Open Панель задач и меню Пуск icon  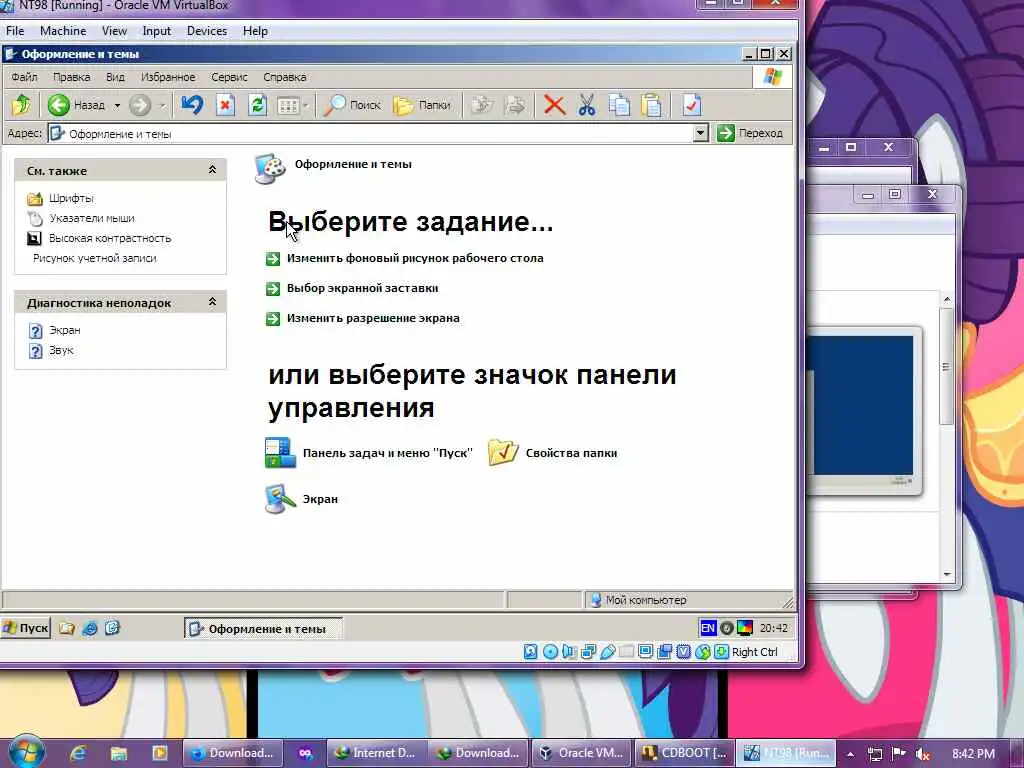[x=368, y=453]
